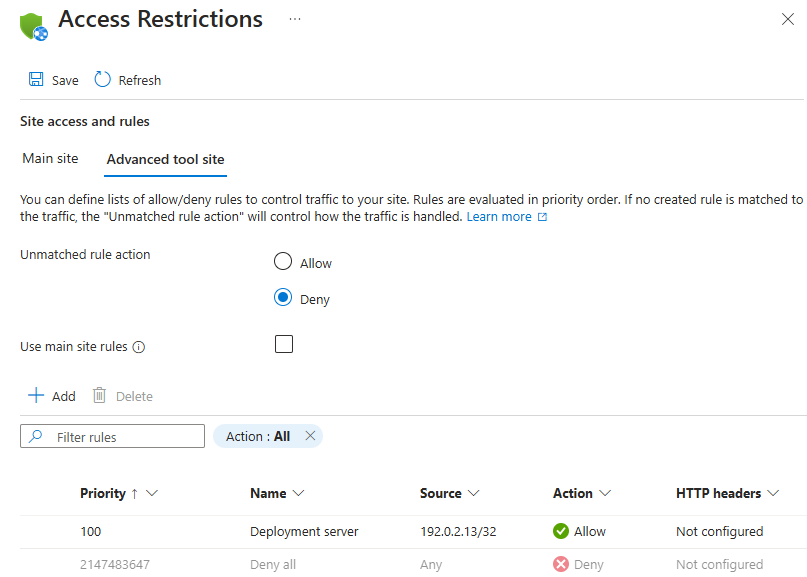
Task: Click the Save icon
Action: 36,79
